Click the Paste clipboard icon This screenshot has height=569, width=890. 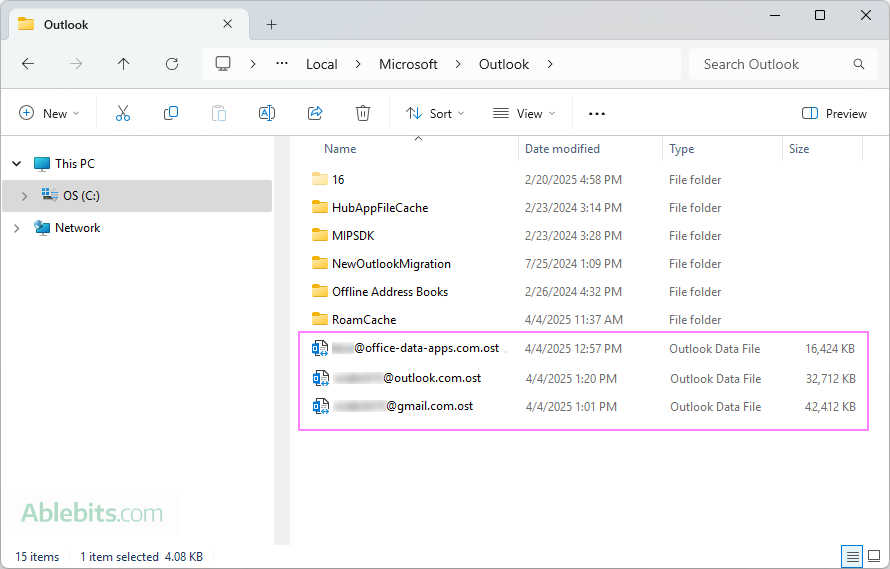pyautogui.click(x=219, y=113)
